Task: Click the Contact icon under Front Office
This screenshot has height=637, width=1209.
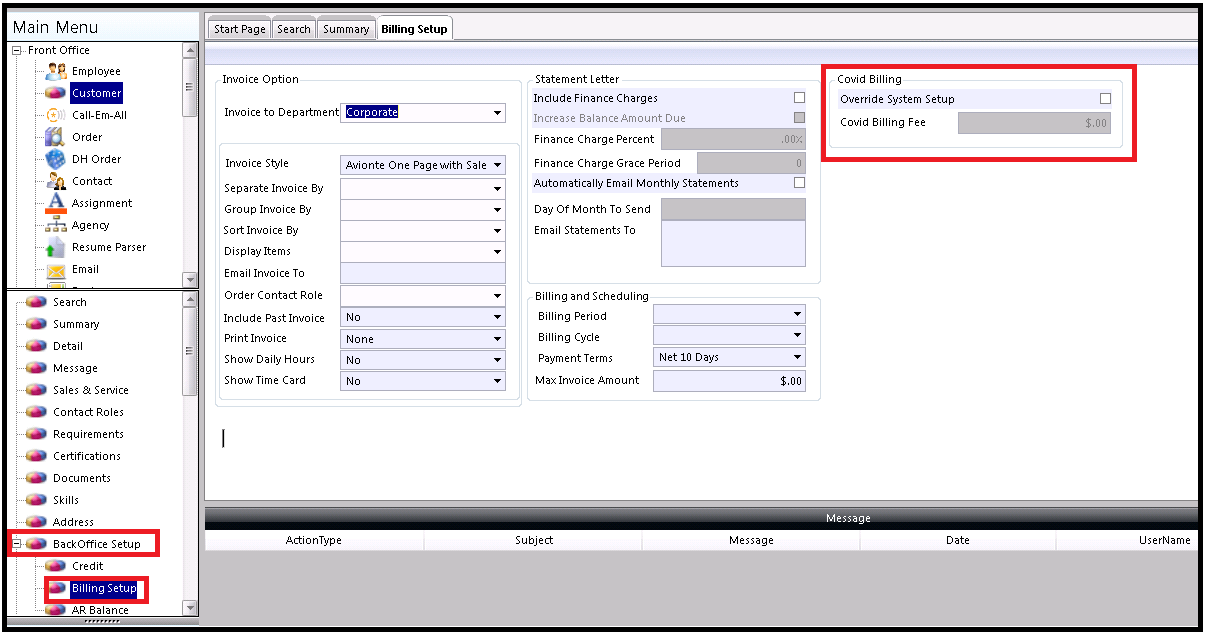Action: point(56,181)
